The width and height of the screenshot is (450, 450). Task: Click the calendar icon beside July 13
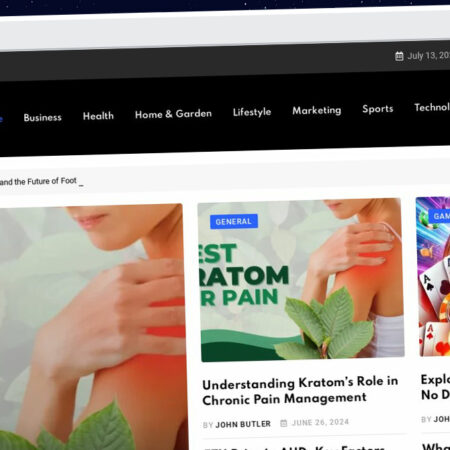click(x=399, y=56)
